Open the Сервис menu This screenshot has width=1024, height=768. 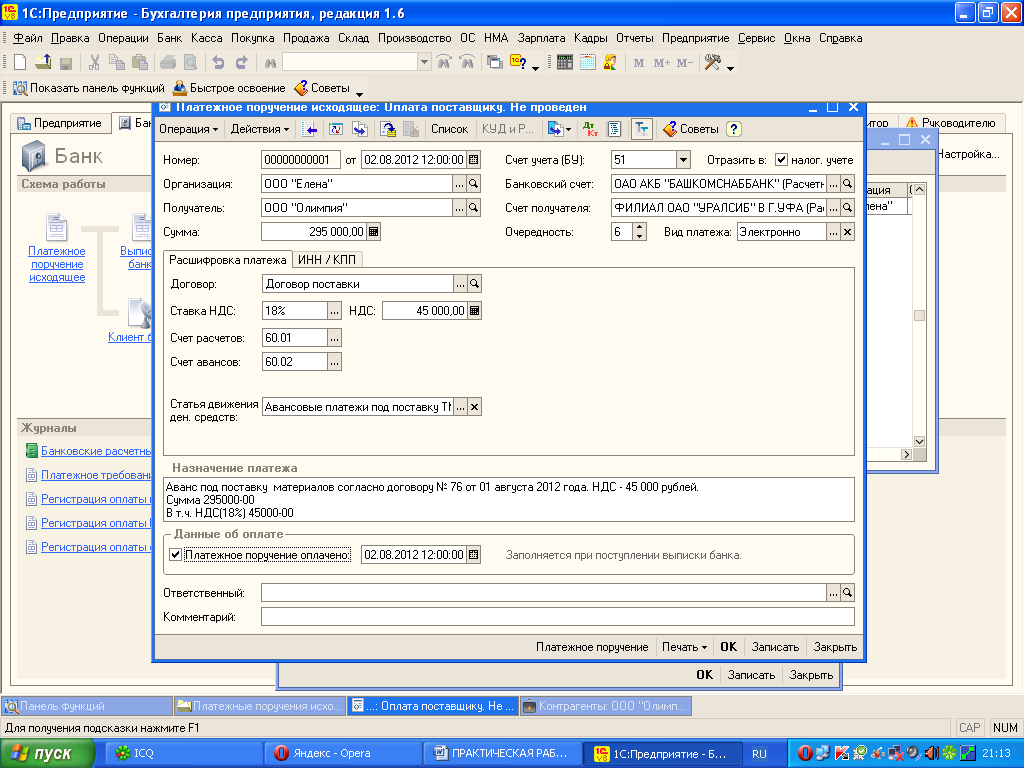tap(756, 38)
